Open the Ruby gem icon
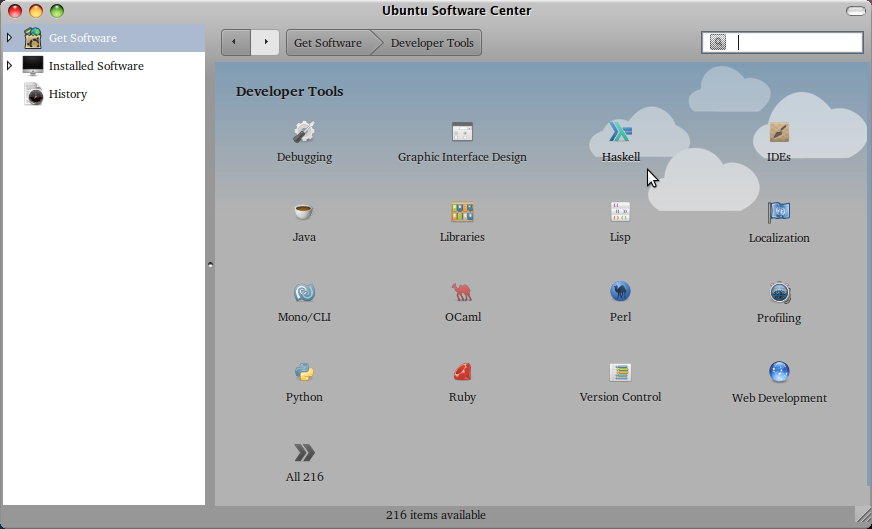 click(462, 372)
